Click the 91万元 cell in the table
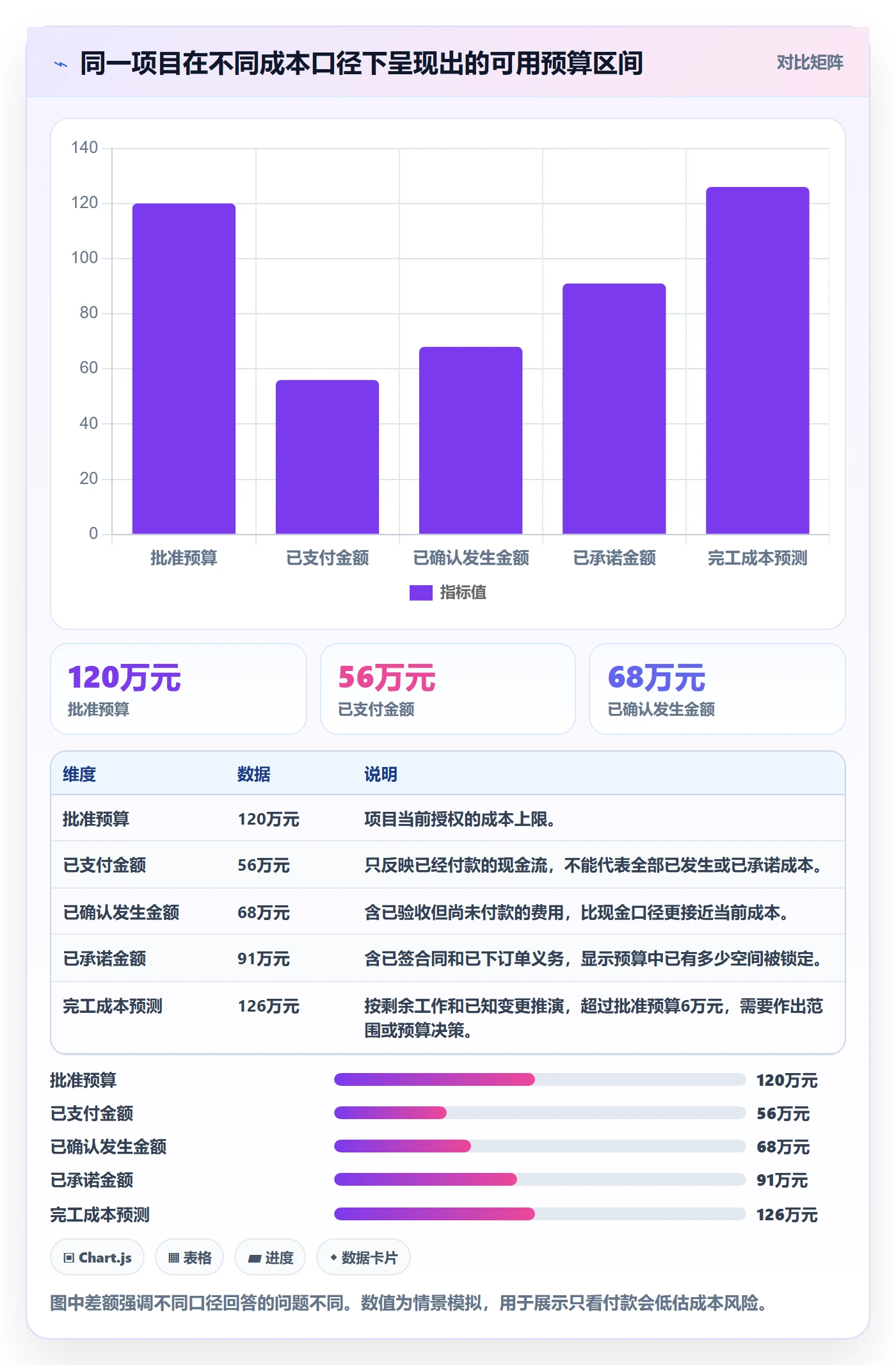Viewport: 896px width, 1365px height. pyautogui.click(x=264, y=958)
